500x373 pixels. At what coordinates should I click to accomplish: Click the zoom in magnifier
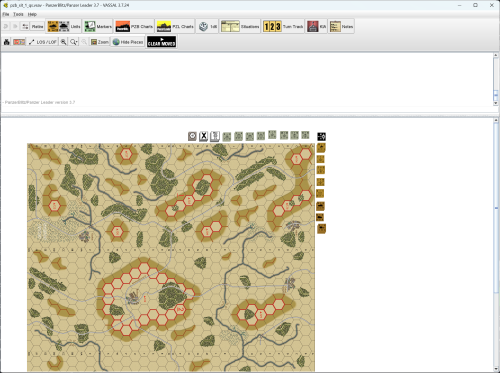(x=63, y=42)
